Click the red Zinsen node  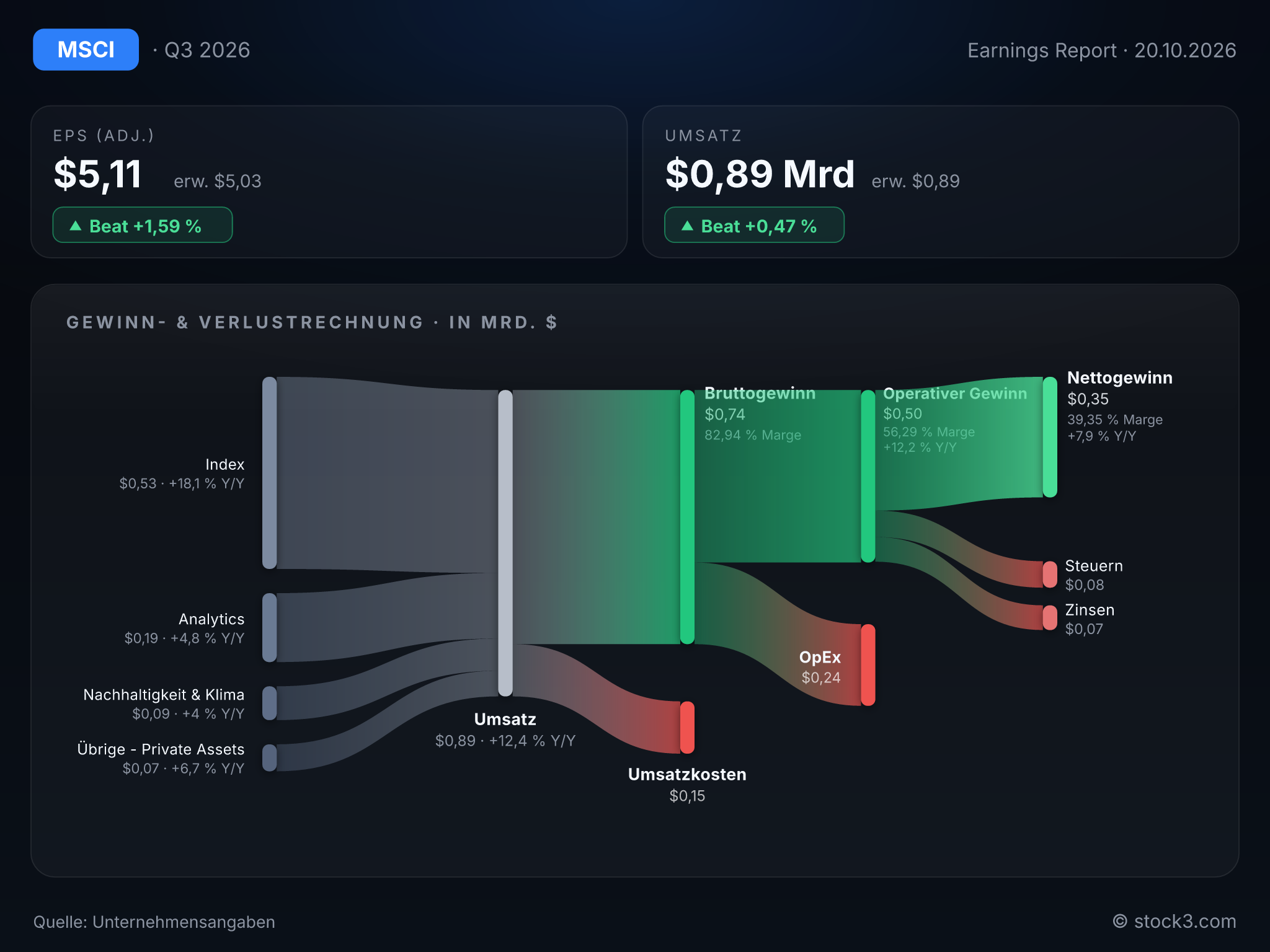1050,618
